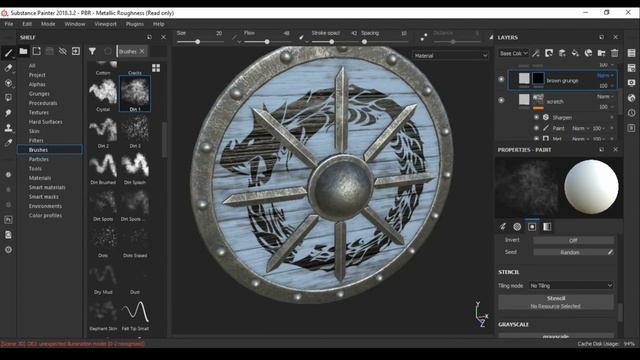Switch shelf to grid thumbnail view
Viewport: 640px width, 360px height.
pyautogui.click(x=156, y=68)
